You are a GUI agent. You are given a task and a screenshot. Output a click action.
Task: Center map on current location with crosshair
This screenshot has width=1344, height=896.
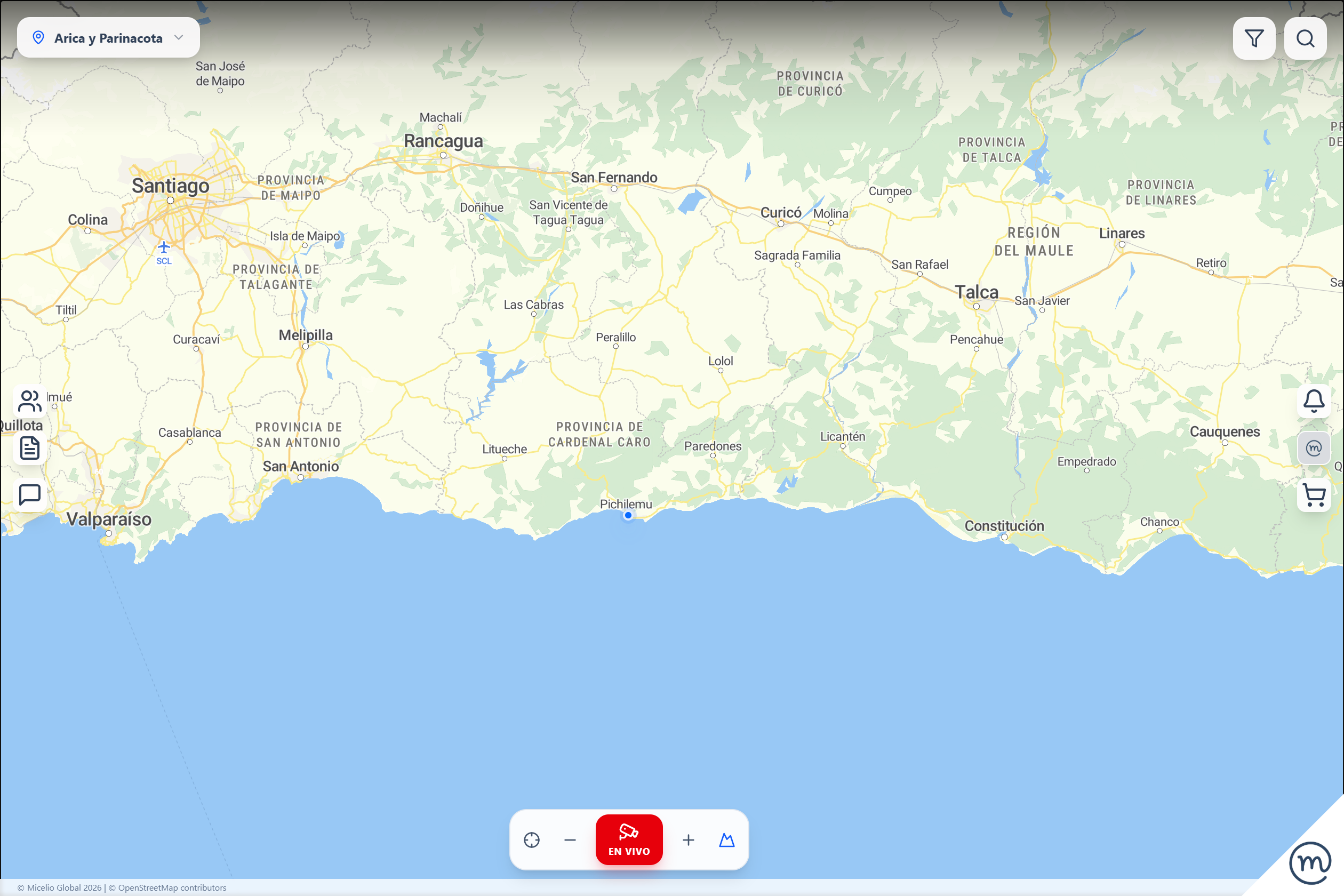pyautogui.click(x=532, y=840)
